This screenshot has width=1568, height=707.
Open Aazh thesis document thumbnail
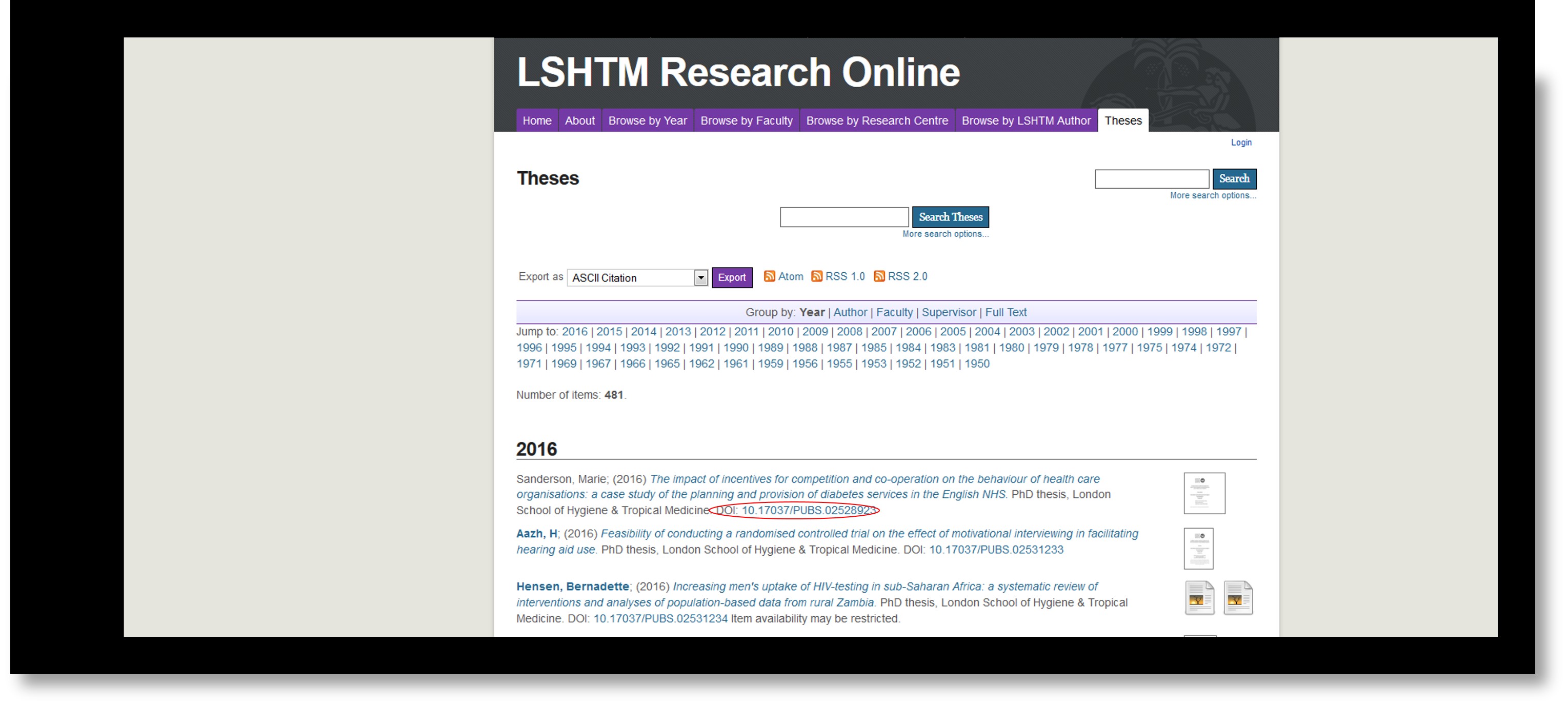1198,548
